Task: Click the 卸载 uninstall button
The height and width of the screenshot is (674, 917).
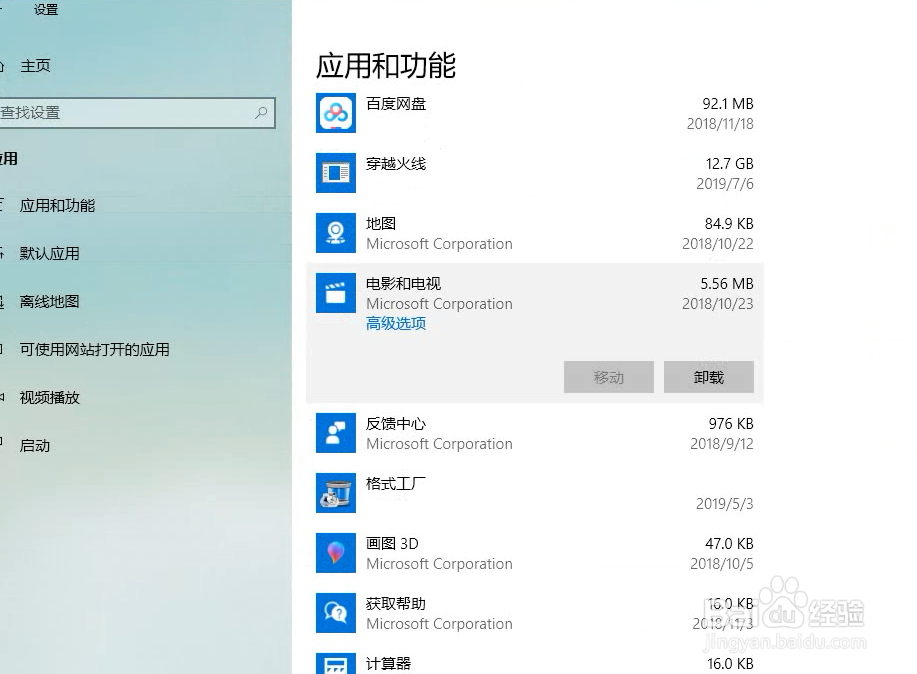Action: pyautogui.click(x=709, y=377)
